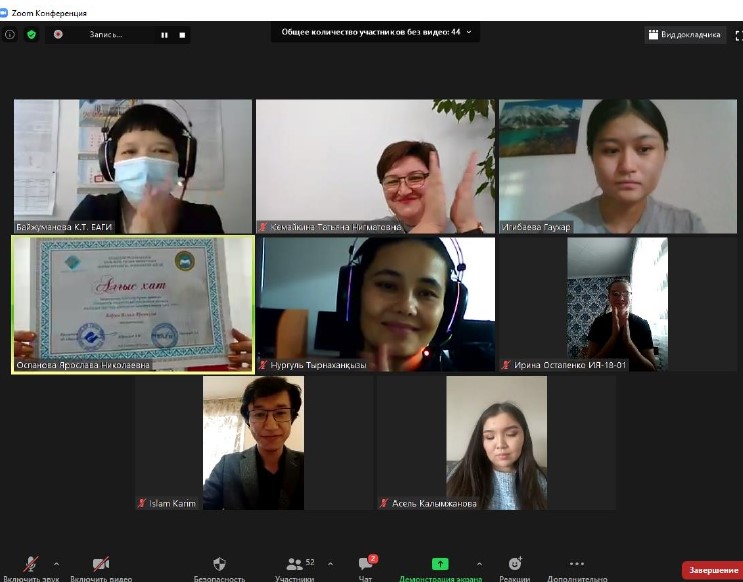The height and width of the screenshot is (582, 743).
Task: Open the Чат chat panel
Action: 365,565
